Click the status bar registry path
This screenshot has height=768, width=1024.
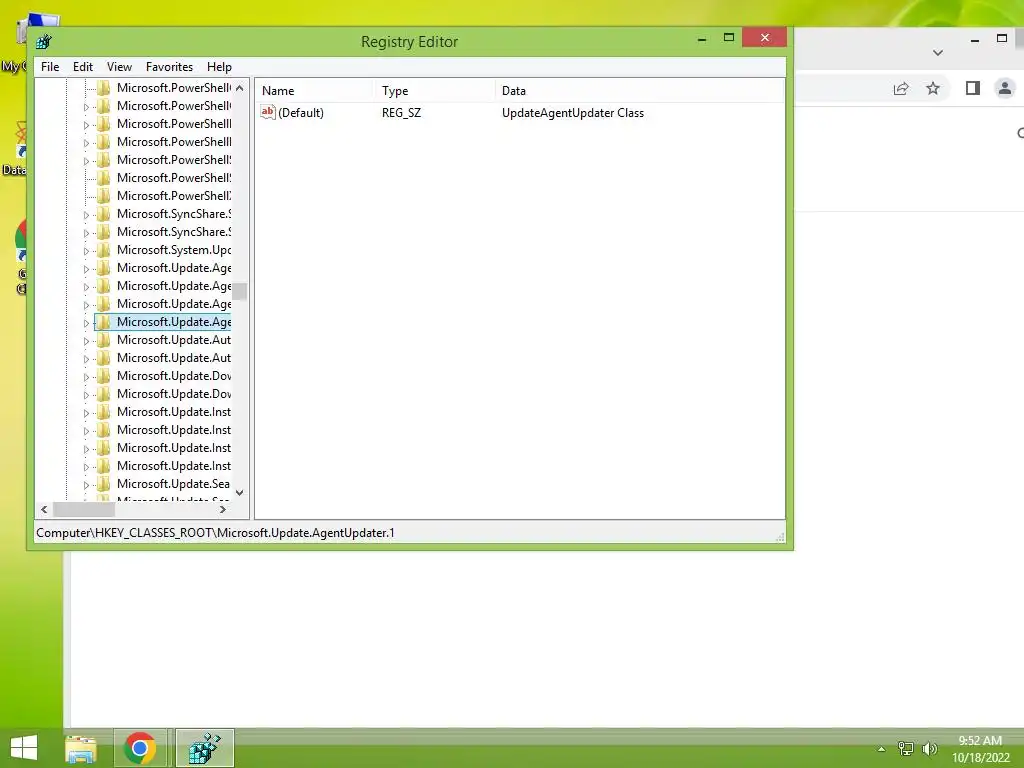coord(216,533)
